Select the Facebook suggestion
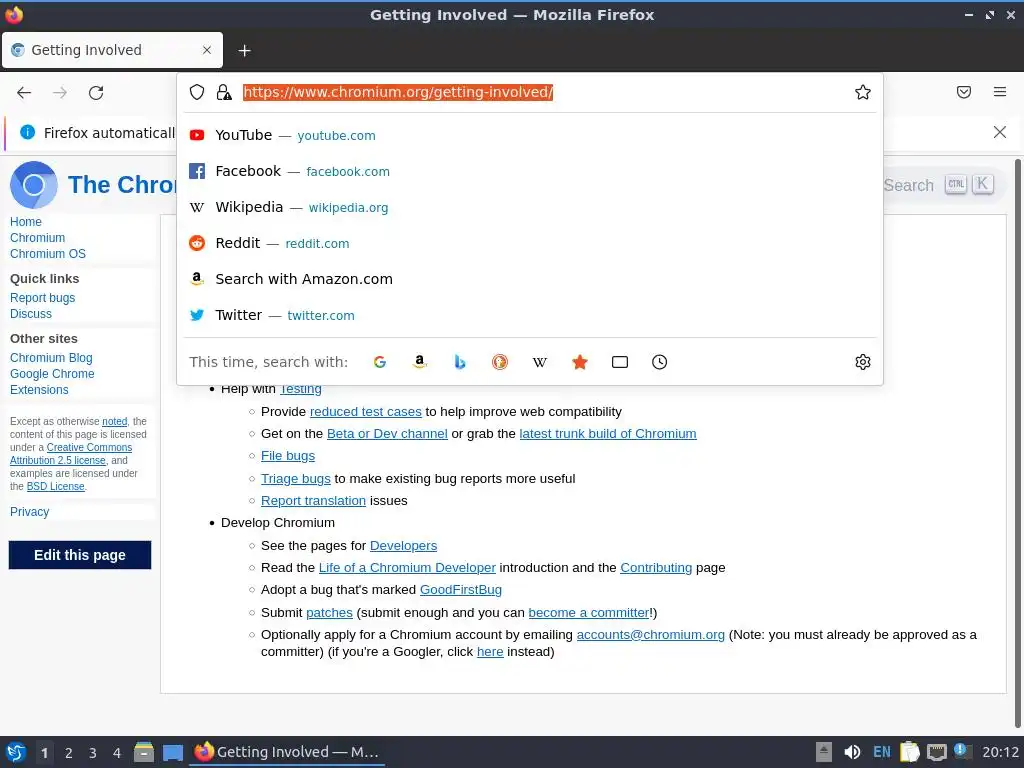The height and width of the screenshot is (768, 1024). (x=530, y=171)
